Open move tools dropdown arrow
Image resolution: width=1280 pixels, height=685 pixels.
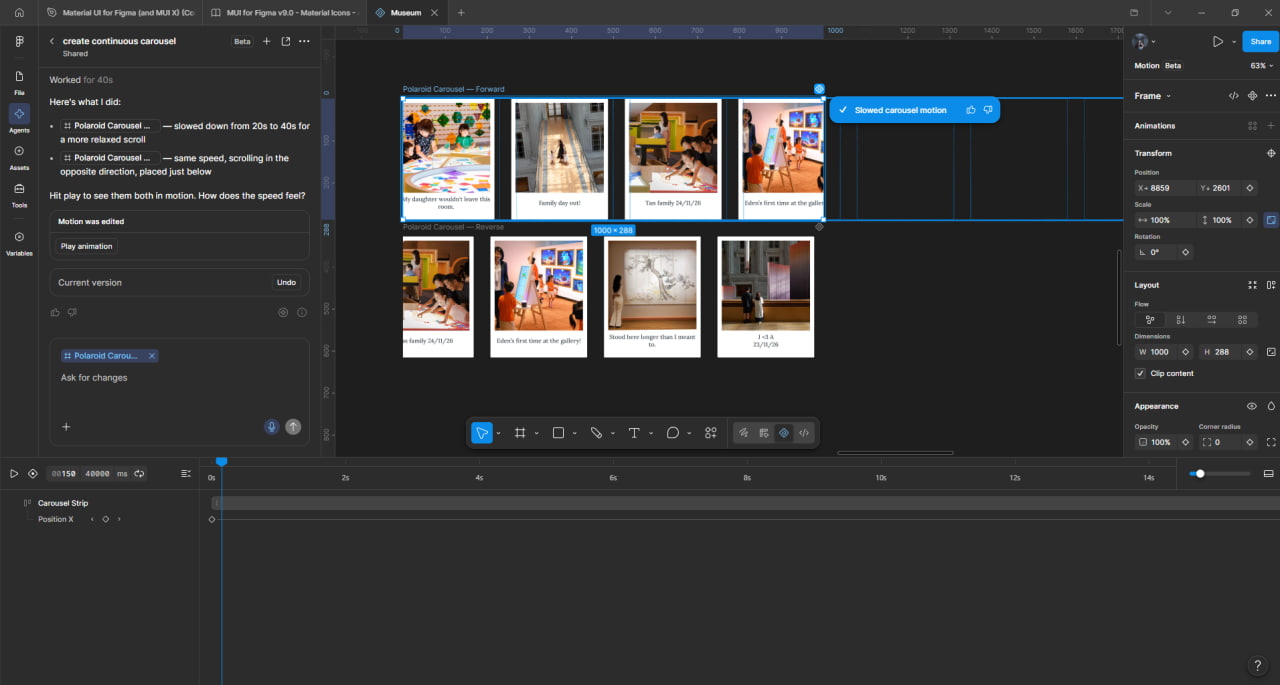pyautogui.click(x=498, y=433)
